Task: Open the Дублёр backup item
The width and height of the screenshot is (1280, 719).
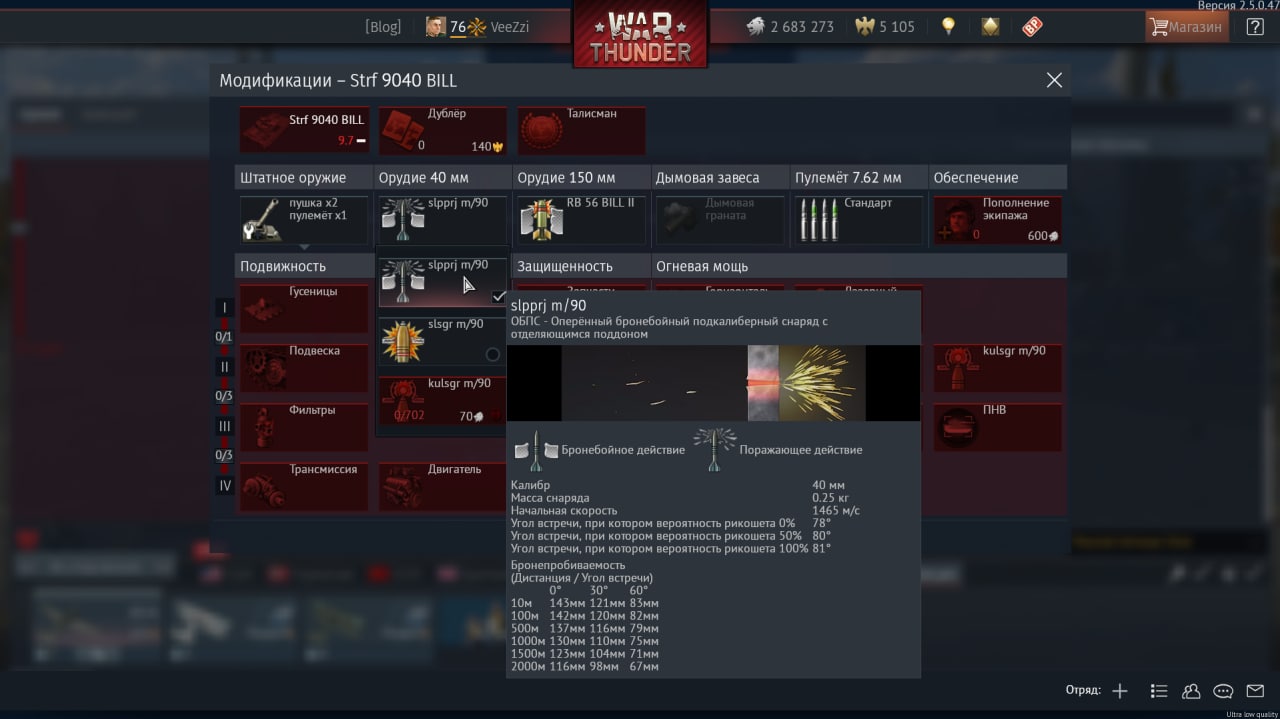Action: [x=442, y=131]
